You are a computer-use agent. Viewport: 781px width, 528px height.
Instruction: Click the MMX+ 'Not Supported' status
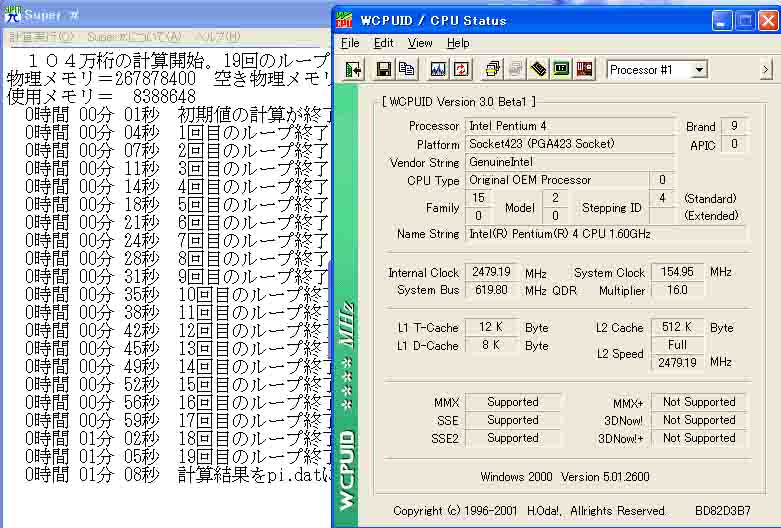click(x=699, y=402)
